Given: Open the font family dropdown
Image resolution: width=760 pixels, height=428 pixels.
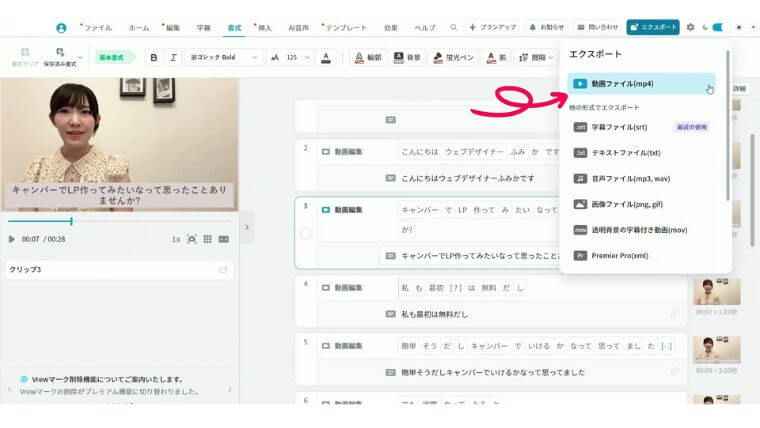Looking at the screenshot, I should 223,57.
